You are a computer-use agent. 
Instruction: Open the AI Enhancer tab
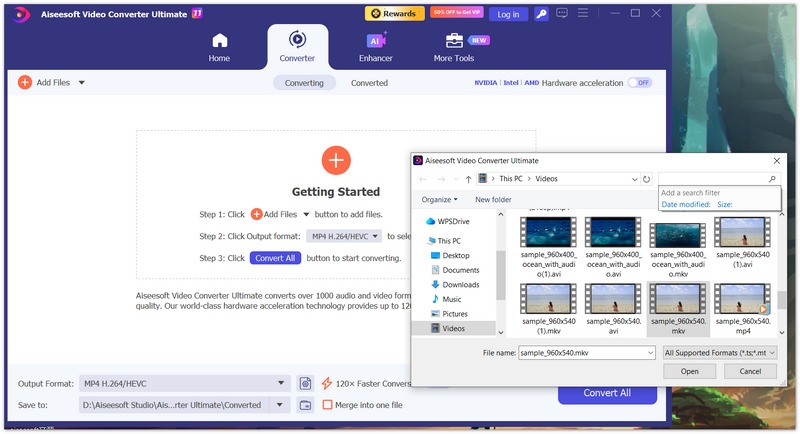coord(376,47)
